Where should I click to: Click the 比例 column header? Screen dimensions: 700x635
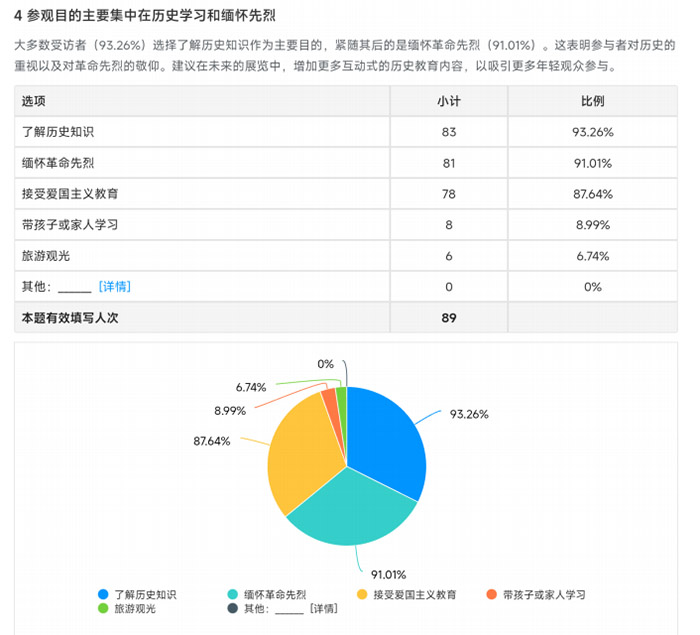[x=592, y=101]
